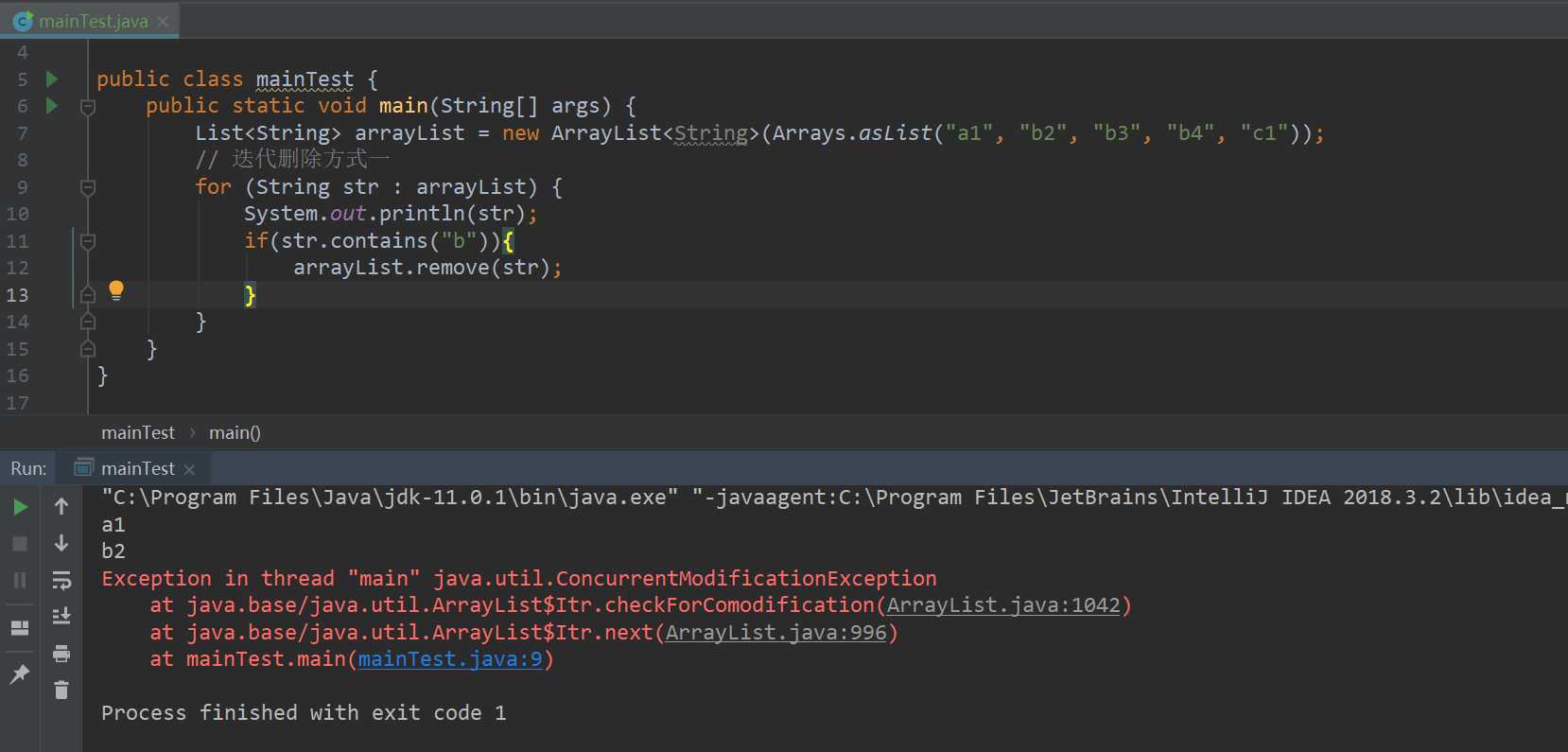Click the Java class icon on mainTest.java tab

click(23, 21)
